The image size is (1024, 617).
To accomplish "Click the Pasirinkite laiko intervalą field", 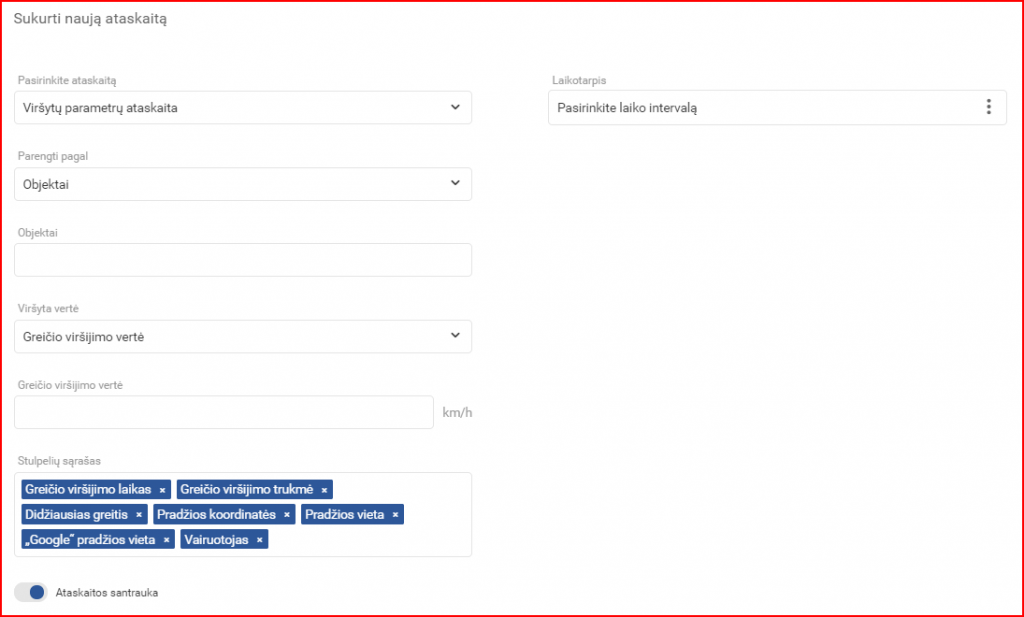I will pyautogui.click(x=777, y=108).
